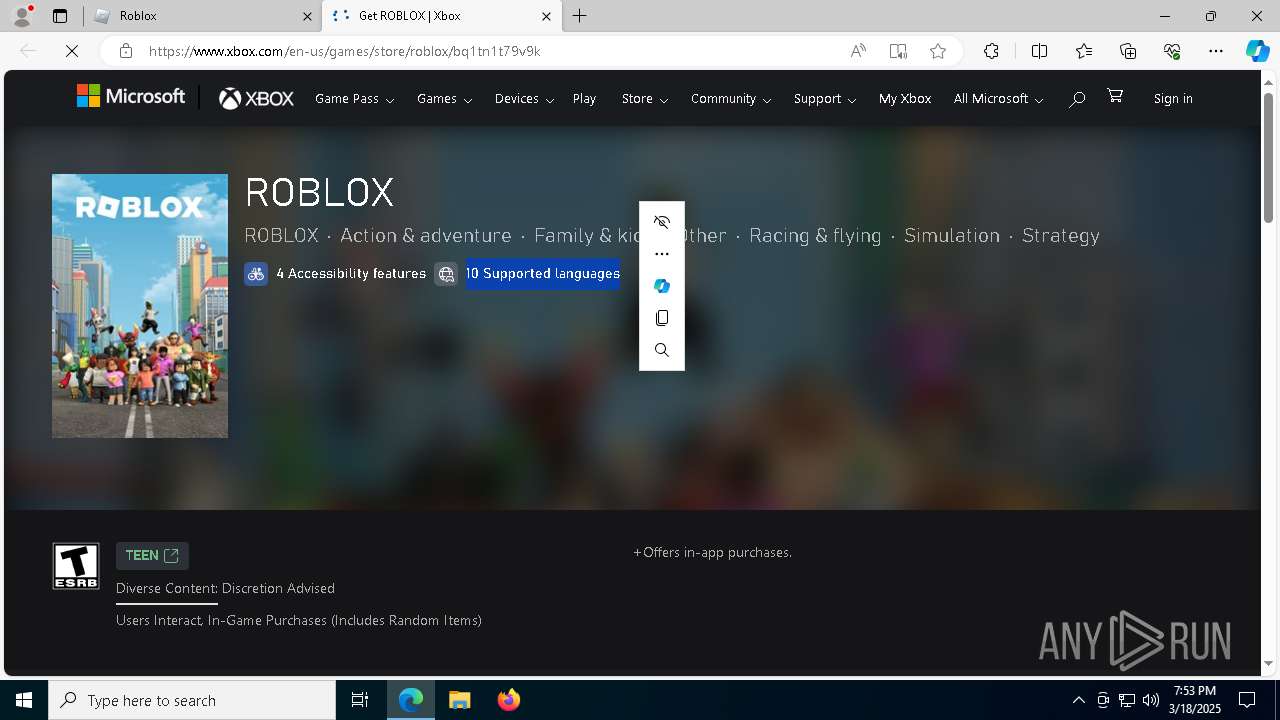Stop loading the page
The height and width of the screenshot is (720, 1280).
point(72,51)
